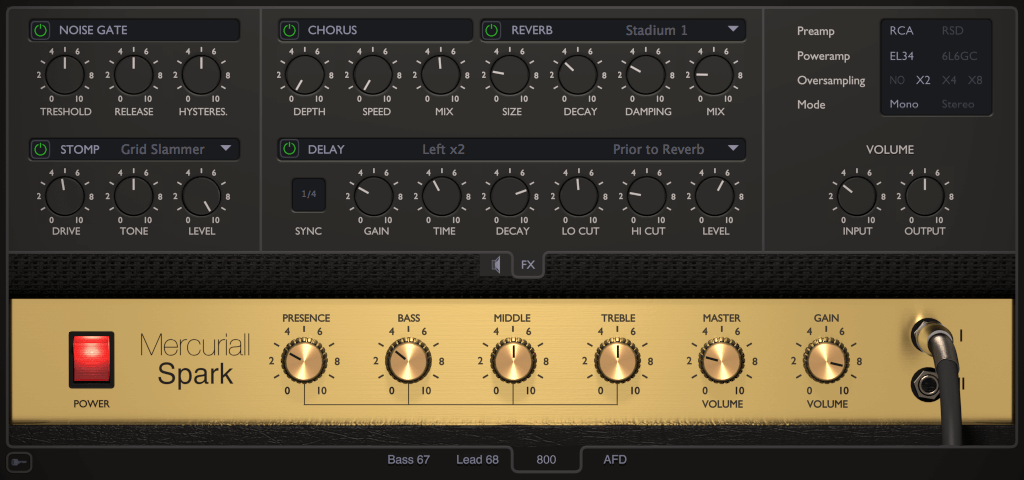Click the key icon in bottom corner

coord(17,462)
